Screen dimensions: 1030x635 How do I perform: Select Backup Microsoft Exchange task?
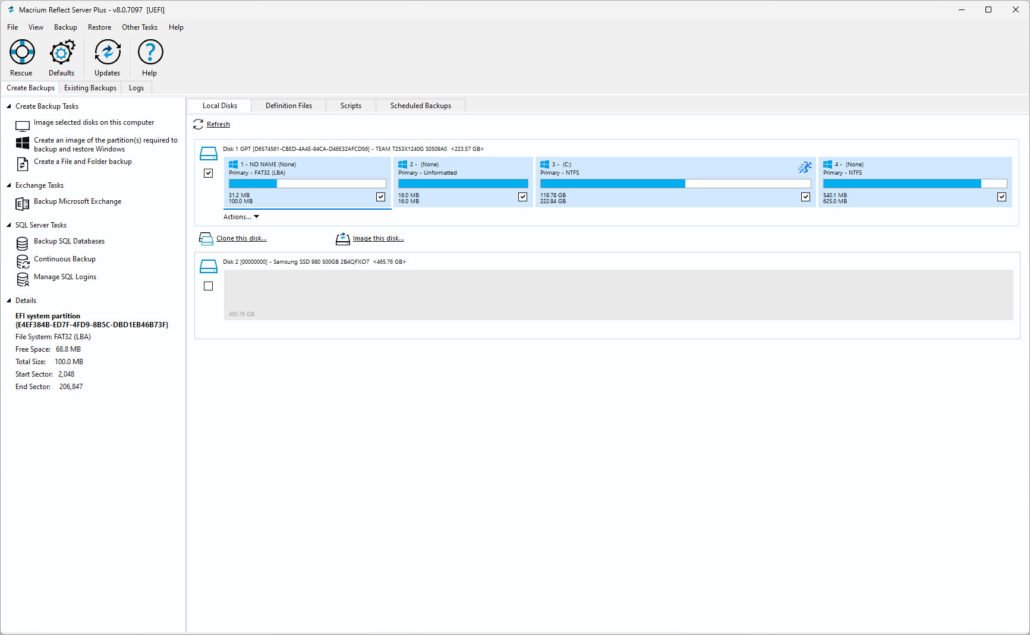(77, 202)
